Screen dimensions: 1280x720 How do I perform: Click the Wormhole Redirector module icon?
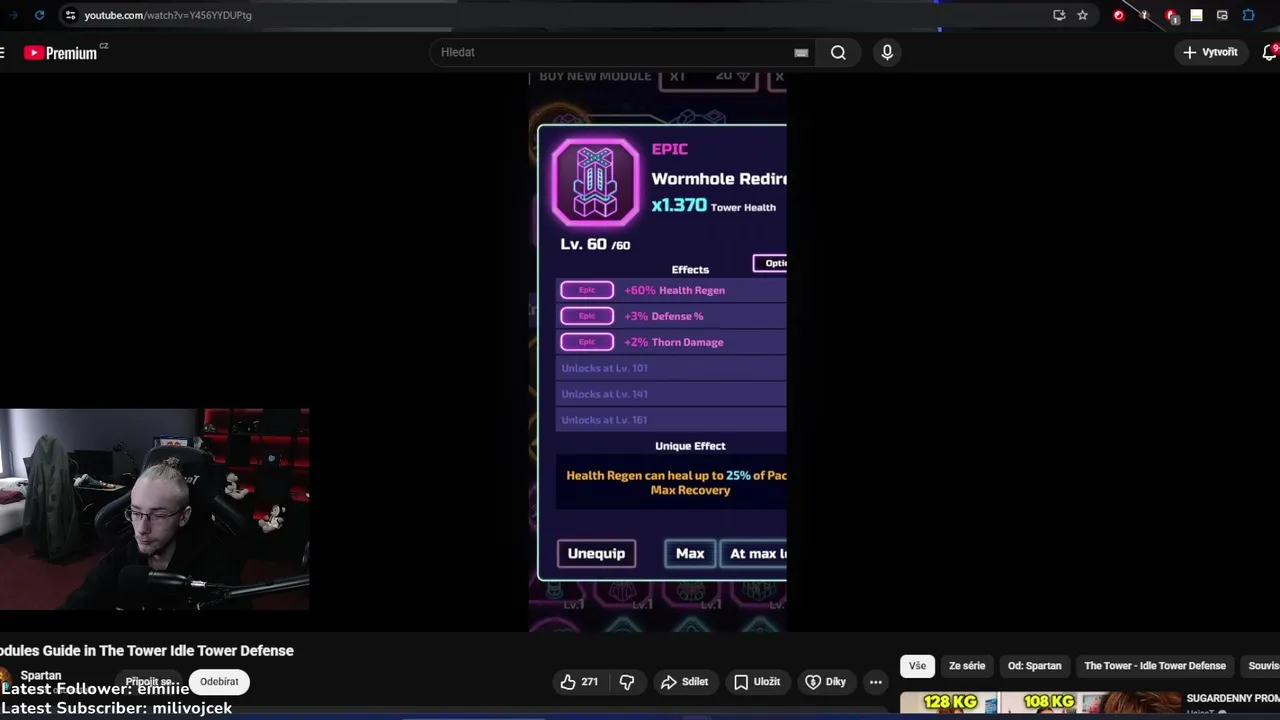coord(595,182)
